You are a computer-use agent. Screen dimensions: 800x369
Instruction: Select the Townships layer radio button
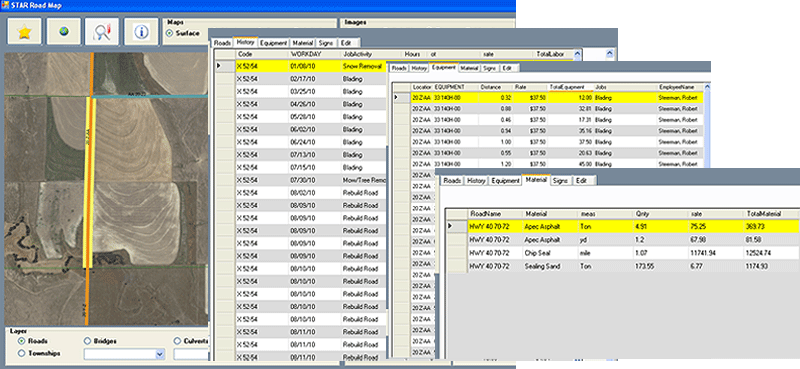[21, 353]
